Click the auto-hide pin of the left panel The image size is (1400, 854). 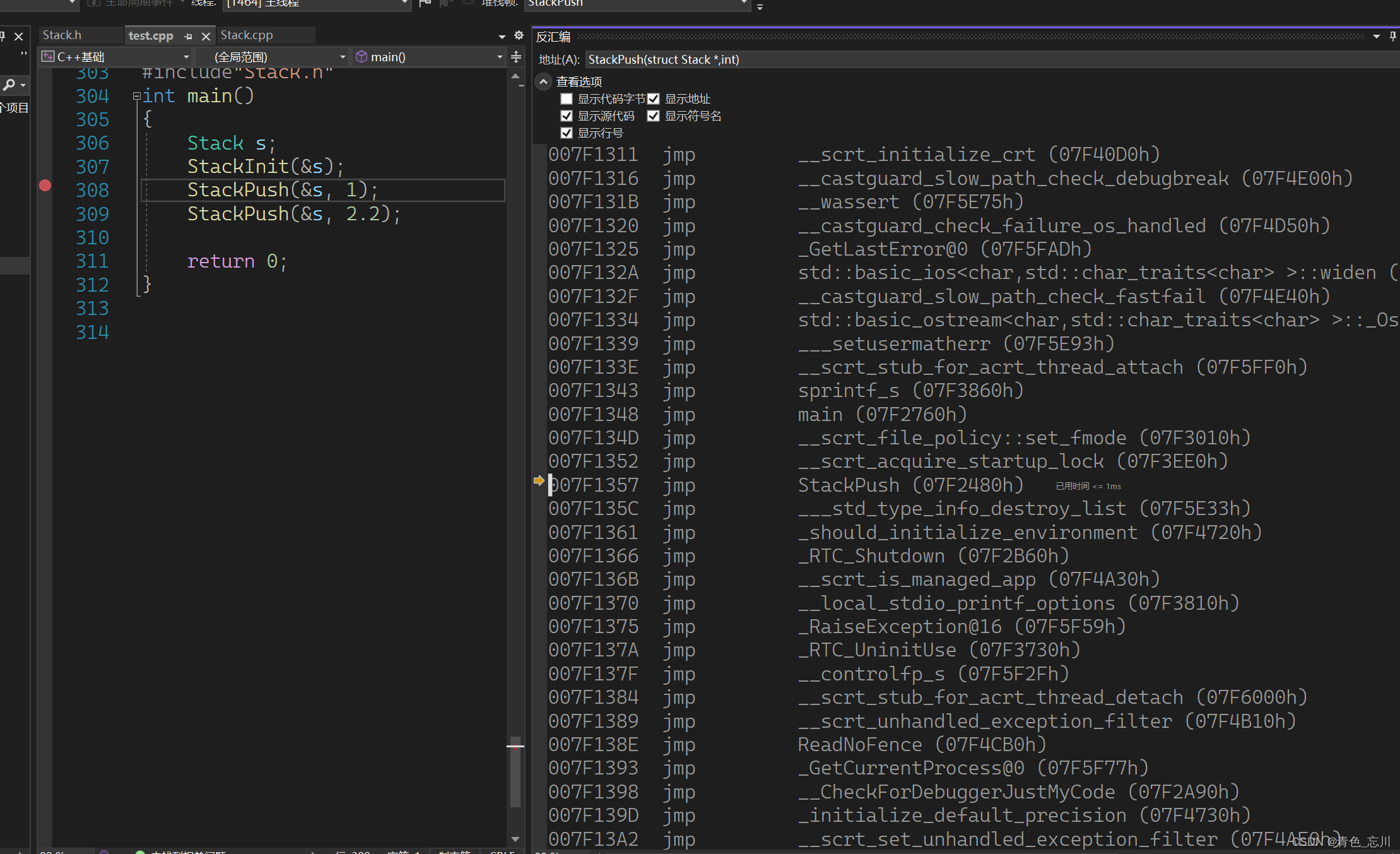pos(3,37)
